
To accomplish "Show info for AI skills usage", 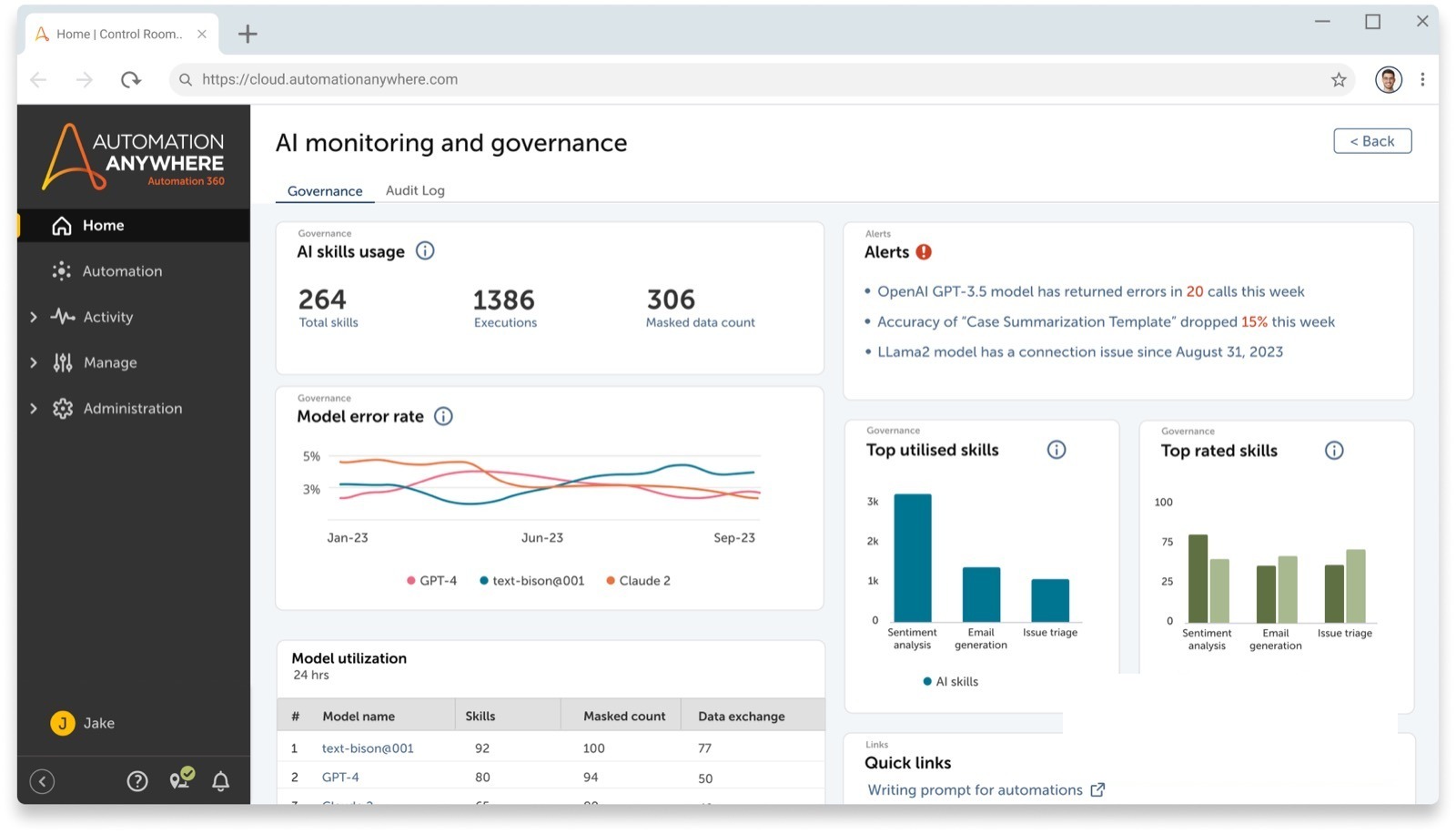I will (425, 250).
